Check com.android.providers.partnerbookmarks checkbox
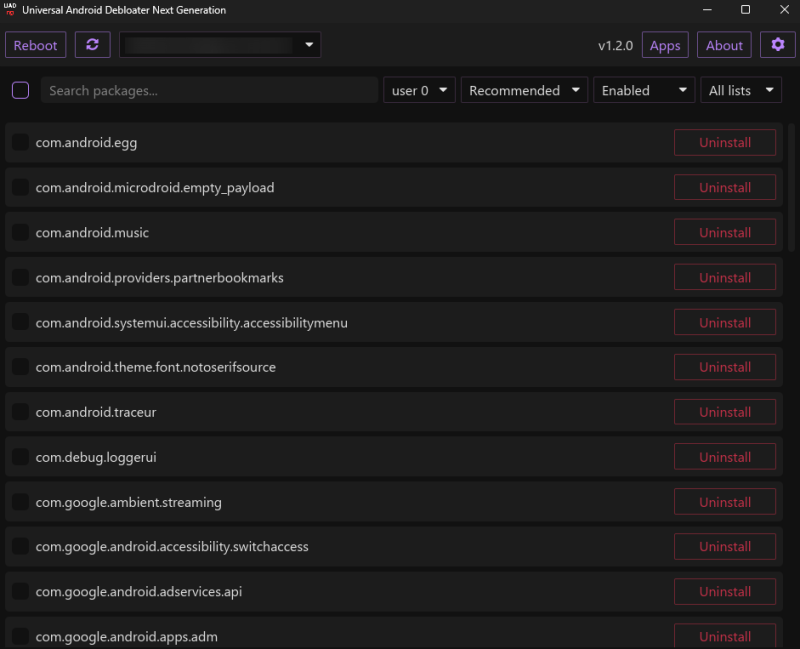The width and height of the screenshot is (800, 649). pos(20,278)
